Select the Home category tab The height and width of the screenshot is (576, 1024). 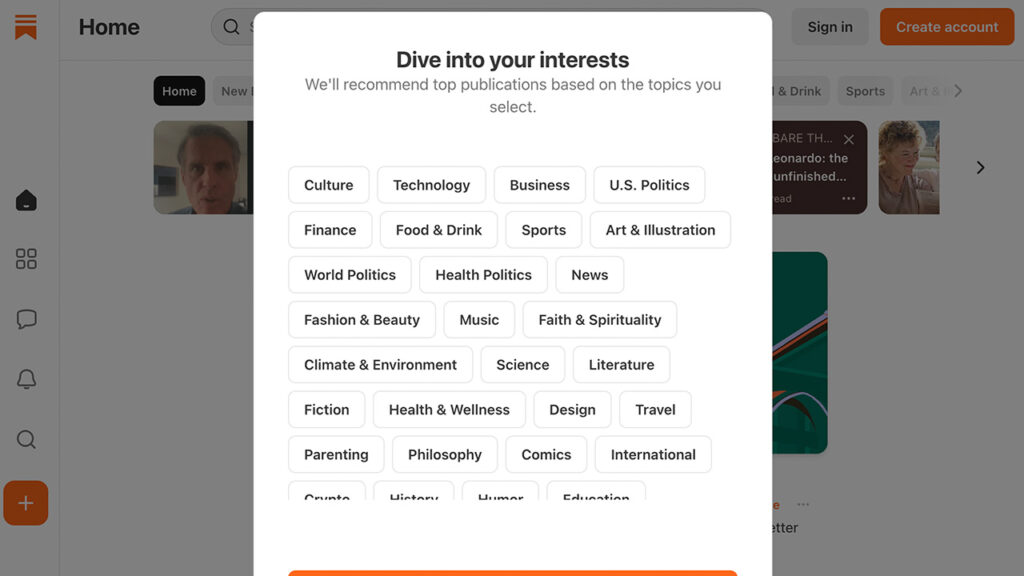[179, 91]
